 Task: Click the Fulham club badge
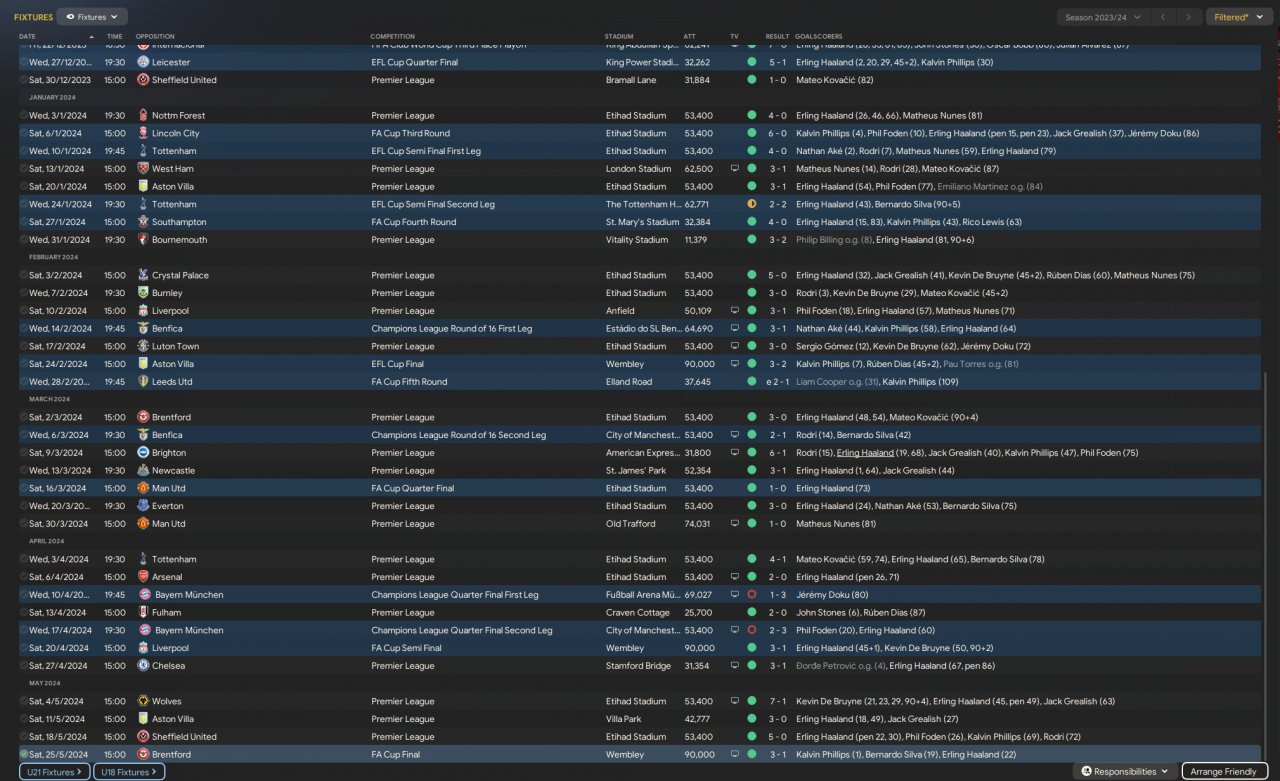tap(143, 613)
